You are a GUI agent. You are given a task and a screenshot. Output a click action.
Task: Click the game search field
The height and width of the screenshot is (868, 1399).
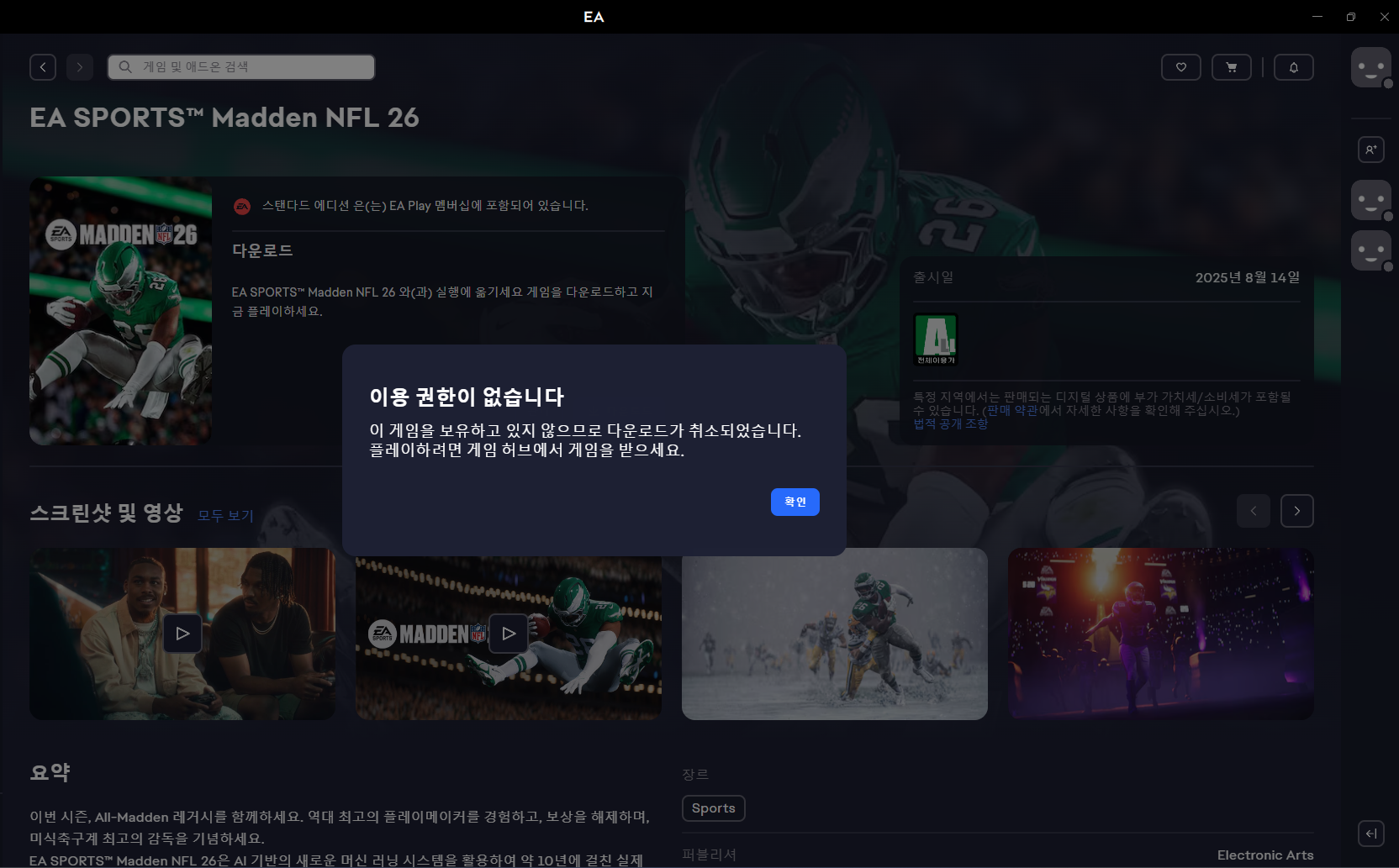241,67
